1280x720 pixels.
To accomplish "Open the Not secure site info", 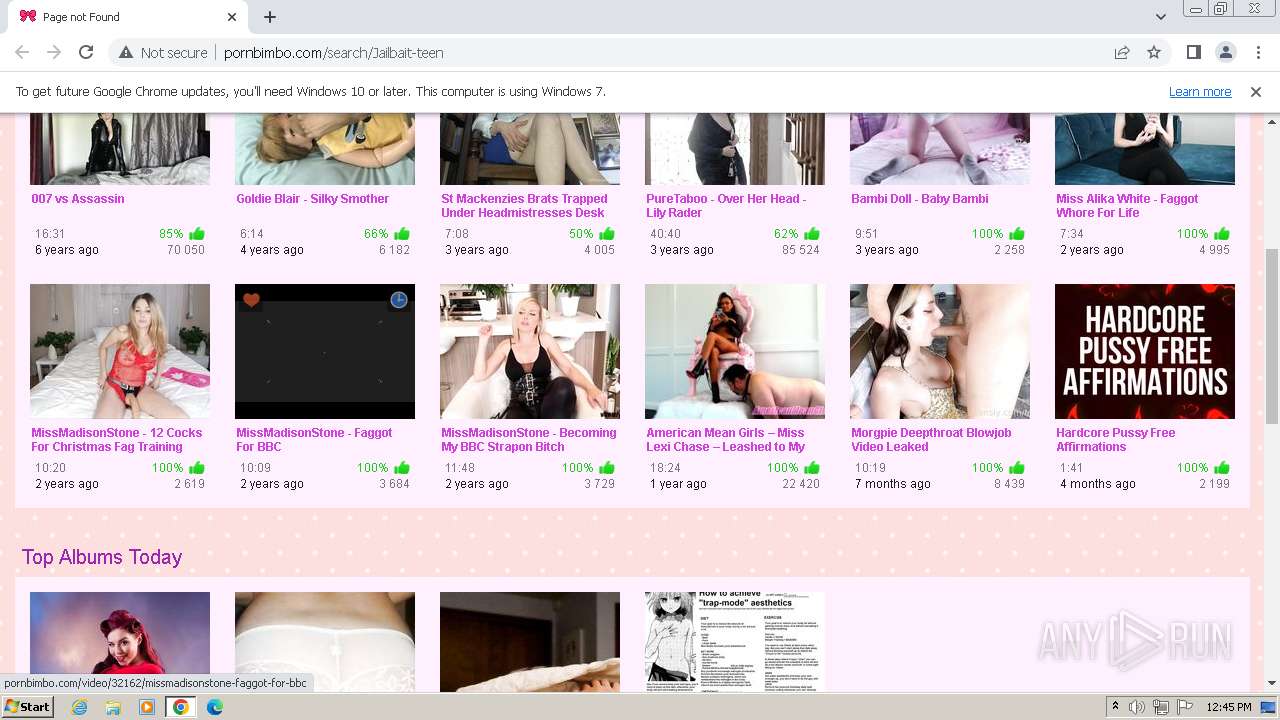I will [163, 53].
